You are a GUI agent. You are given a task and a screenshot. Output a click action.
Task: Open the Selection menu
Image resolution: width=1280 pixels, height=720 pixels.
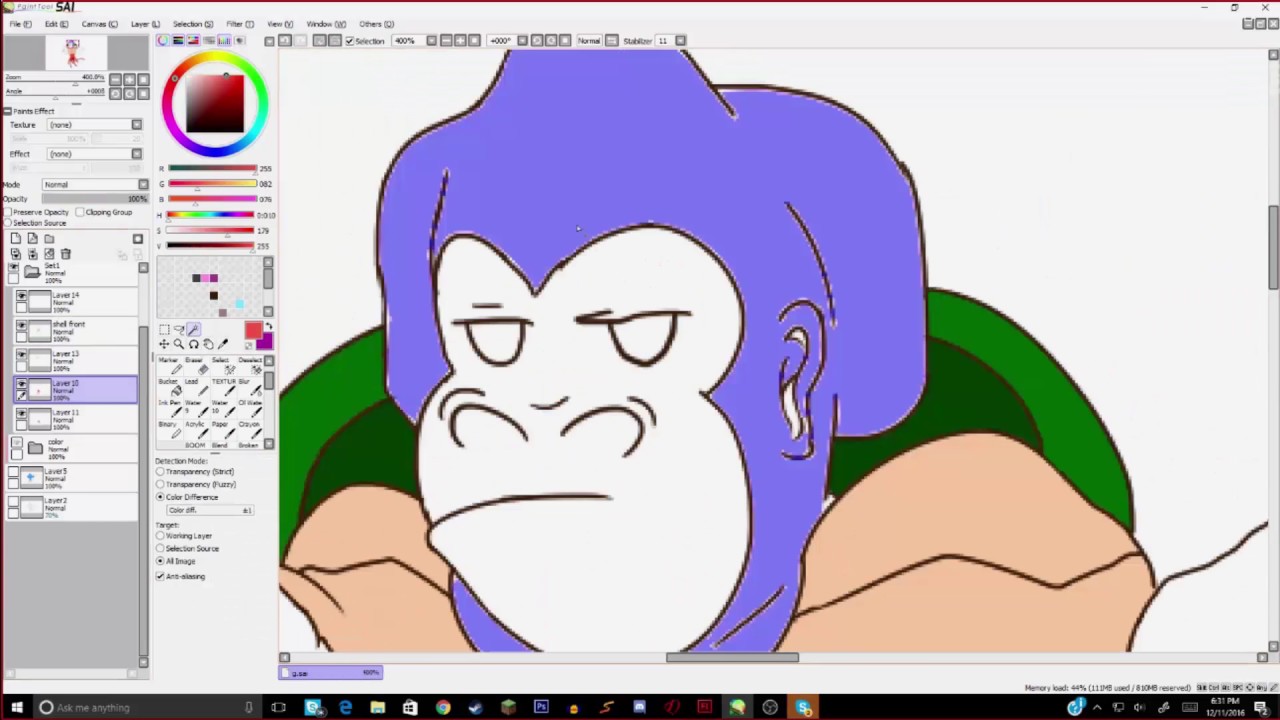pos(192,24)
